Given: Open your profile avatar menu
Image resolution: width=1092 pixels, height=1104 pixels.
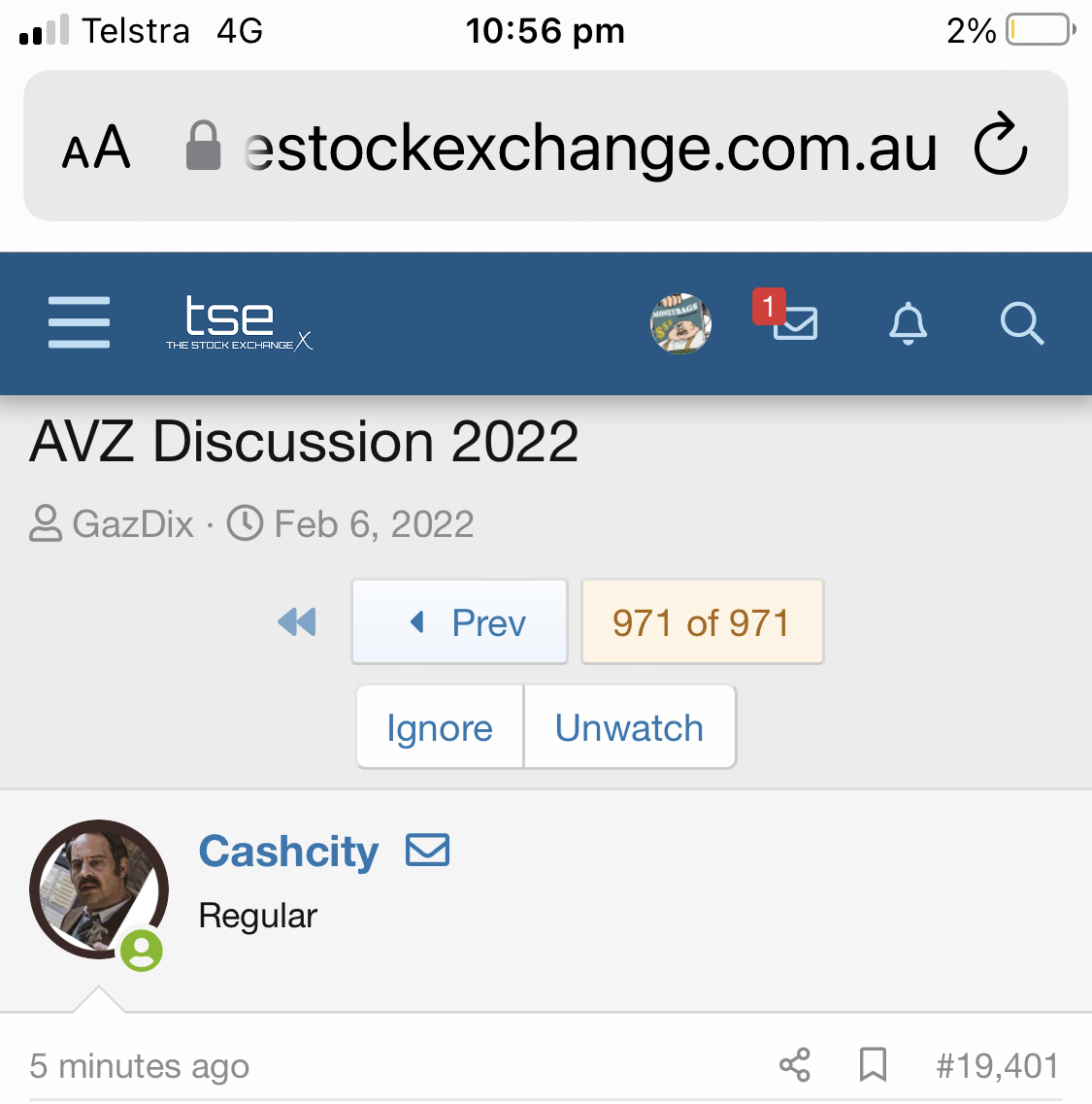Looking at the screenshot, I should [680, 323].
